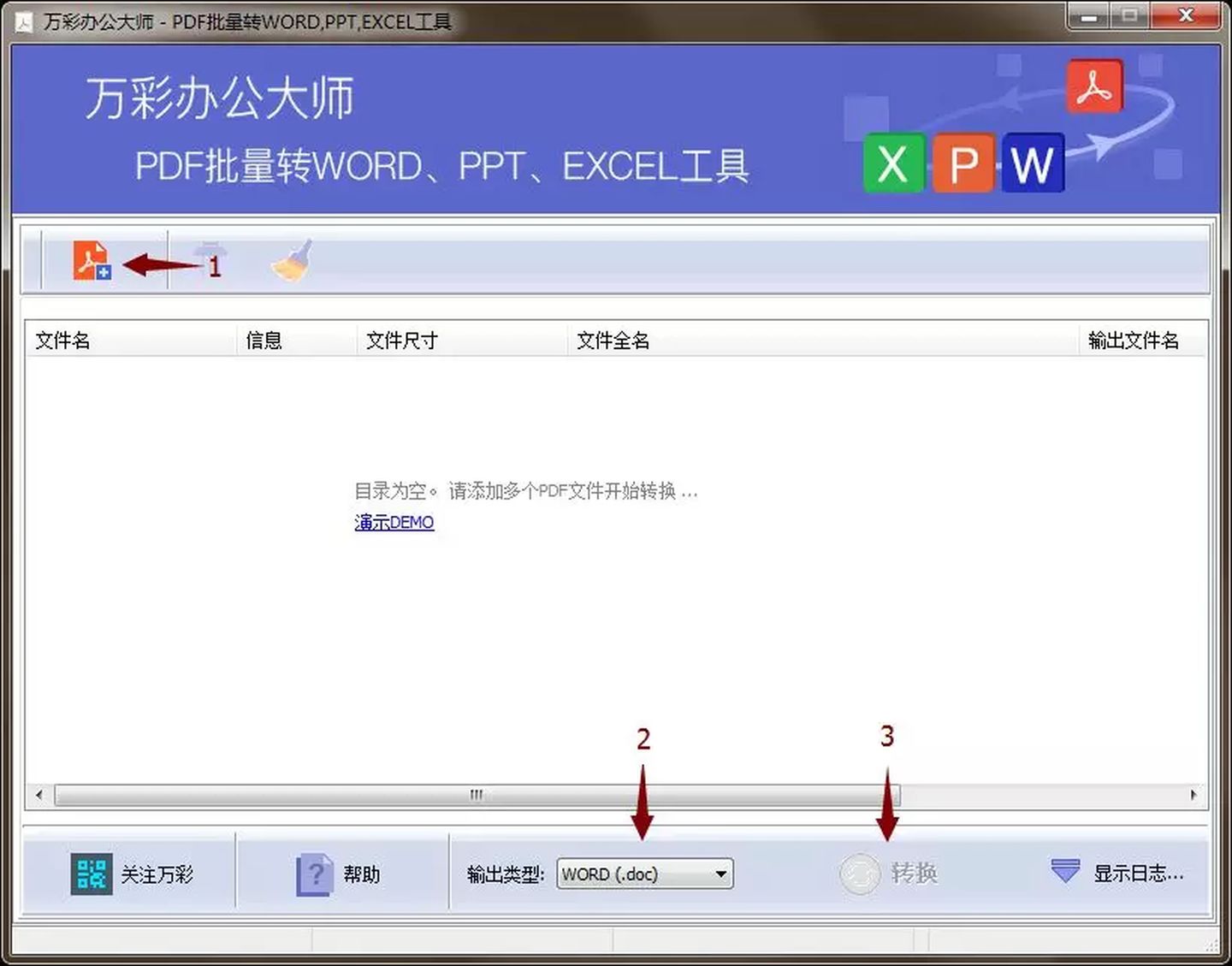Open the 演示DEMO link
The height and width of the screenshot is (966, 1232).
(394, 522)
